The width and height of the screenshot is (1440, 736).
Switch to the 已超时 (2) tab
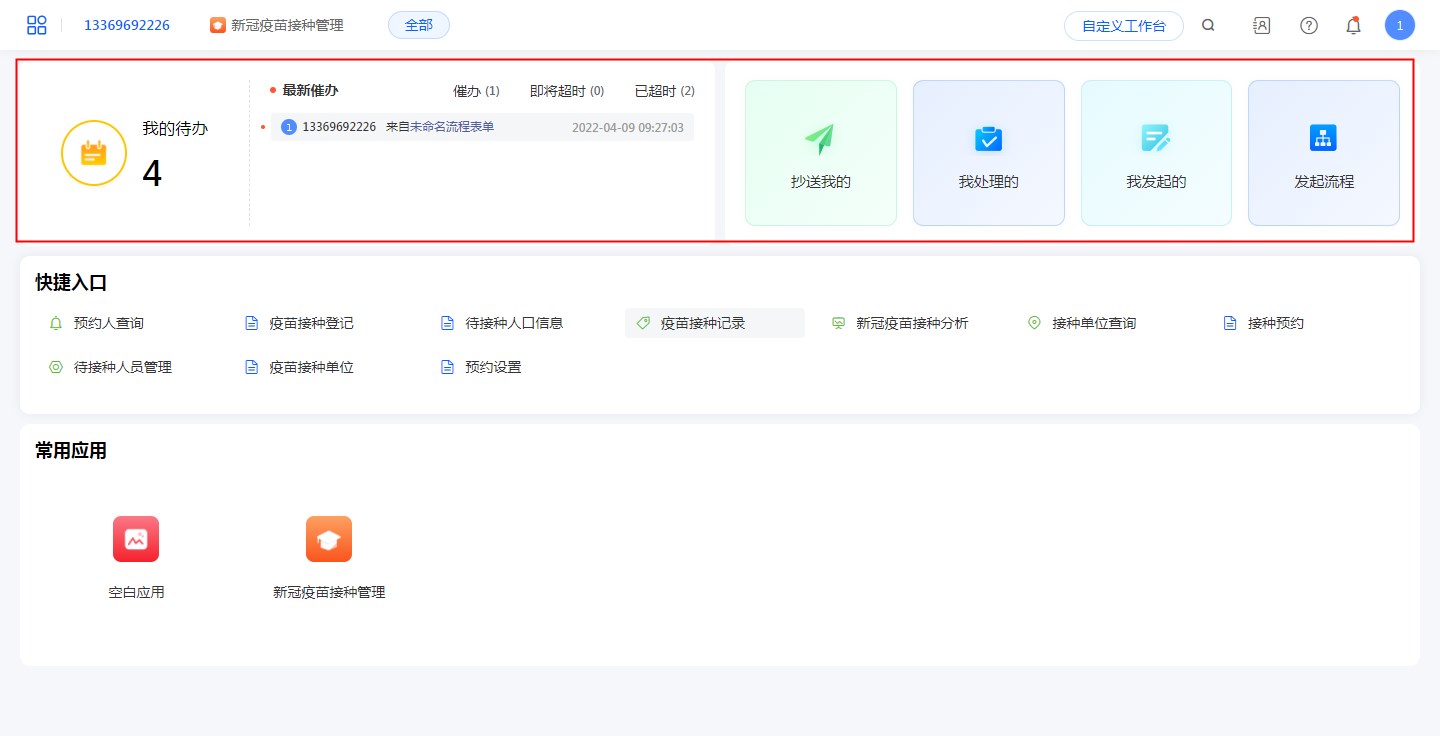pos(664,91)
